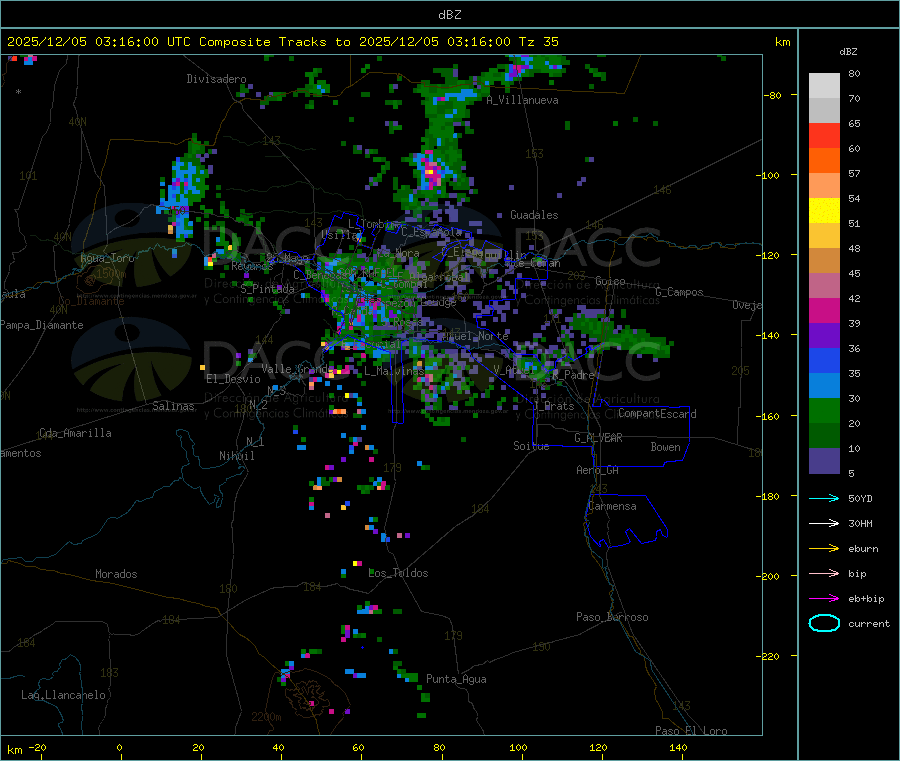The height and width of the screenshot is (761, 900).
Task: Click the Pampa_Diamante place label
Action: point(42,325)
